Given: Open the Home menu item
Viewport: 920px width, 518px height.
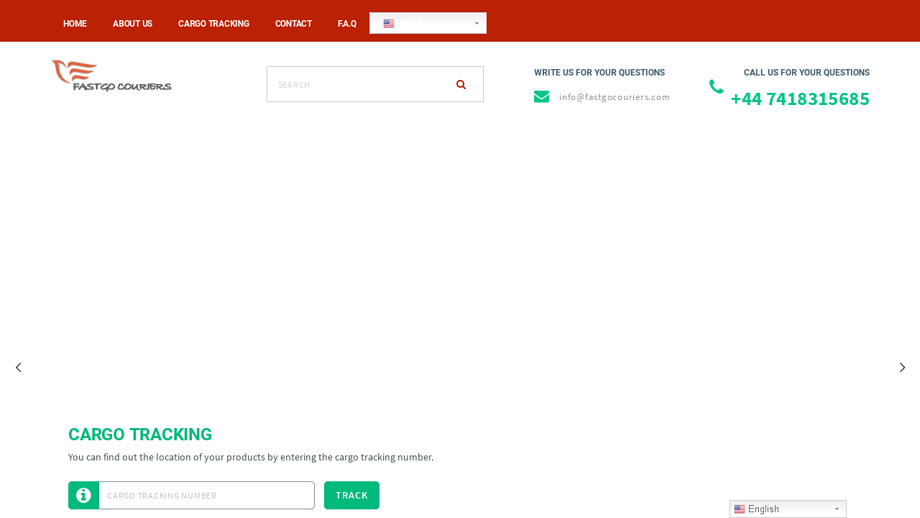Looking at the screenshot, I should [x=75, y=24].
